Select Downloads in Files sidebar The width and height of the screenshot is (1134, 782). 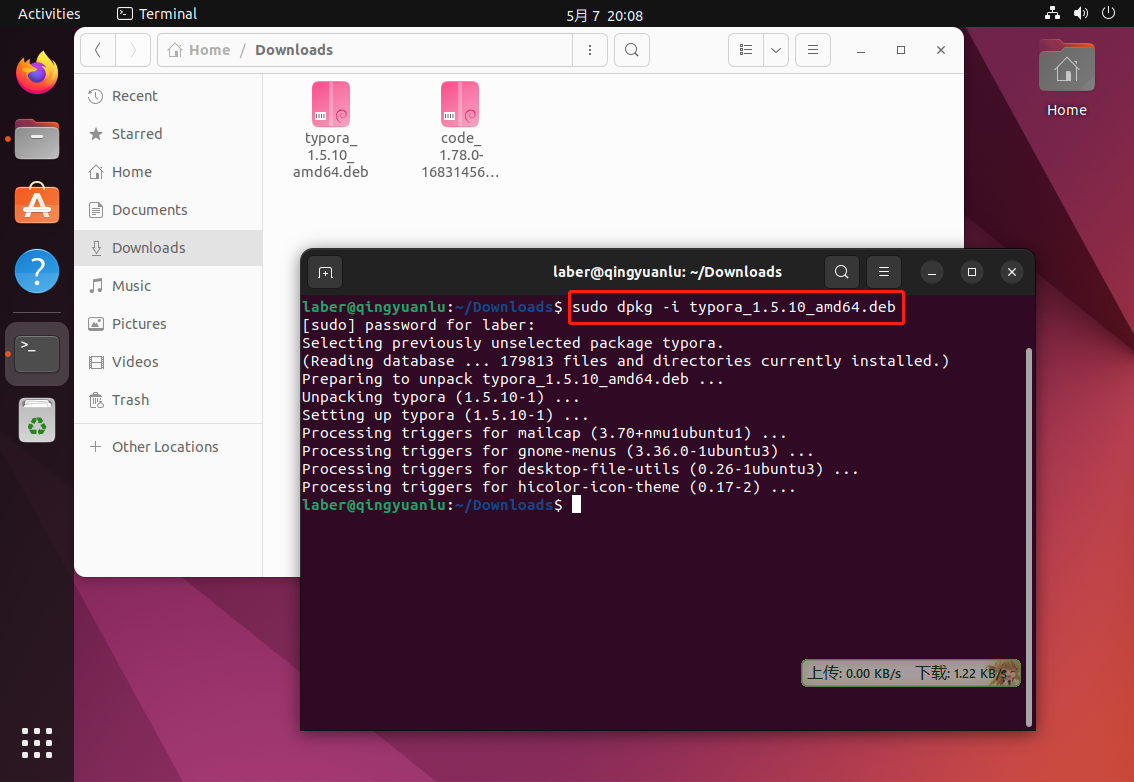[168, 248]
